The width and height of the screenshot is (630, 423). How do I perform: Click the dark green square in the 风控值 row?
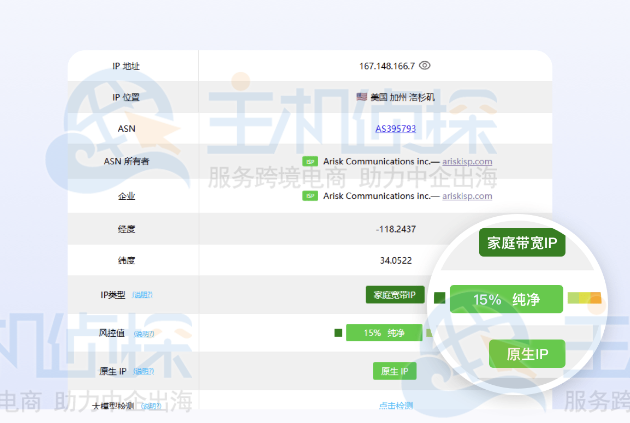pos(337,333)
